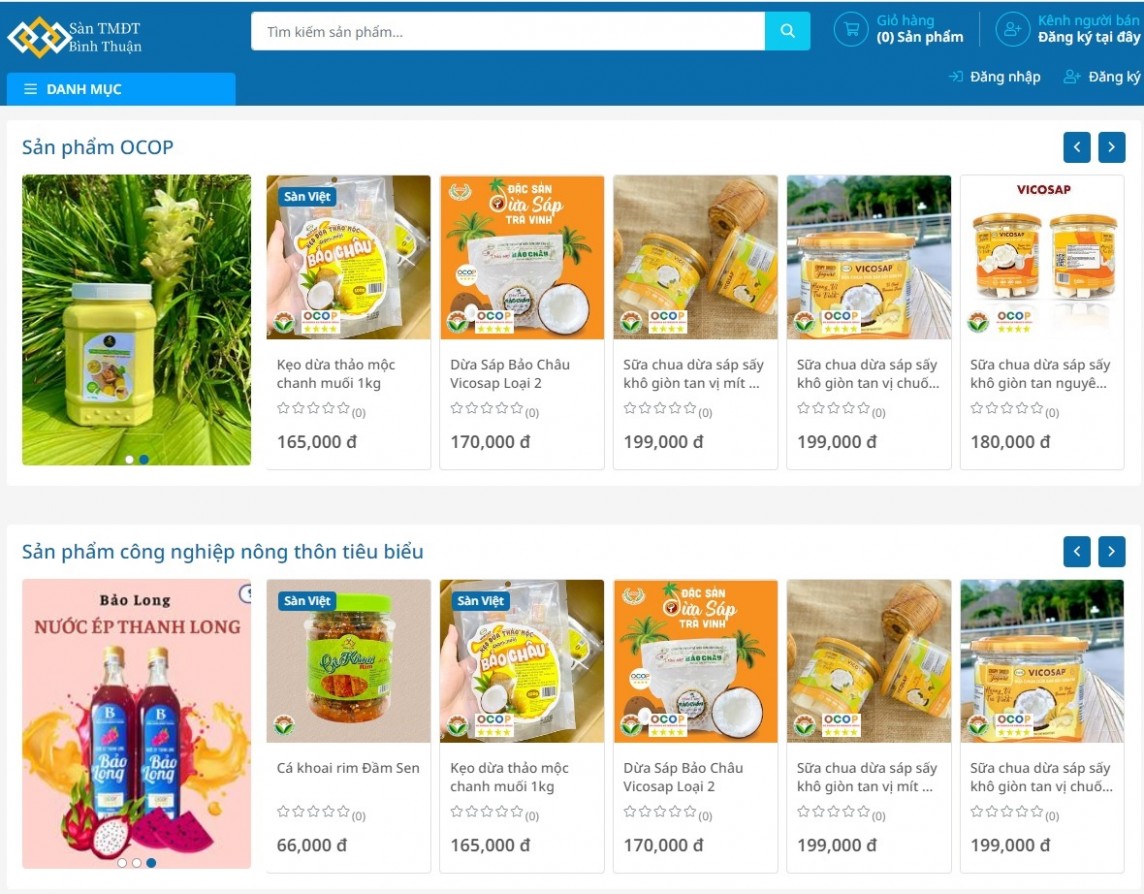Expand the DANH MỤC category menu
This screenshot has height=894, width=1144.
[x=121, y=89]
